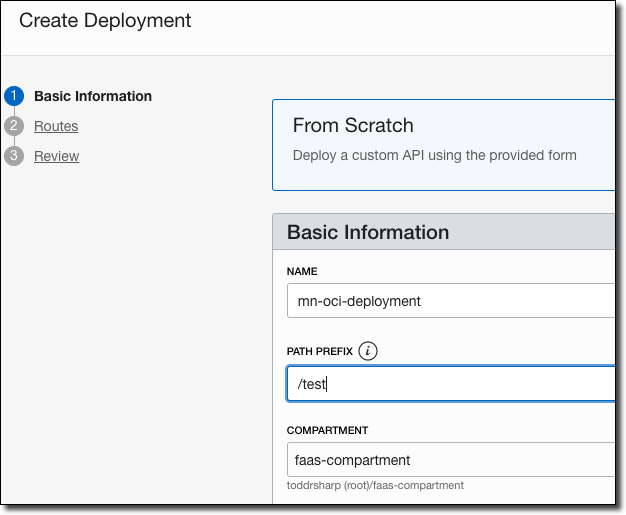Click the Basic Information section header
This screenshot has height=515, width=626.
click(368, 232)
